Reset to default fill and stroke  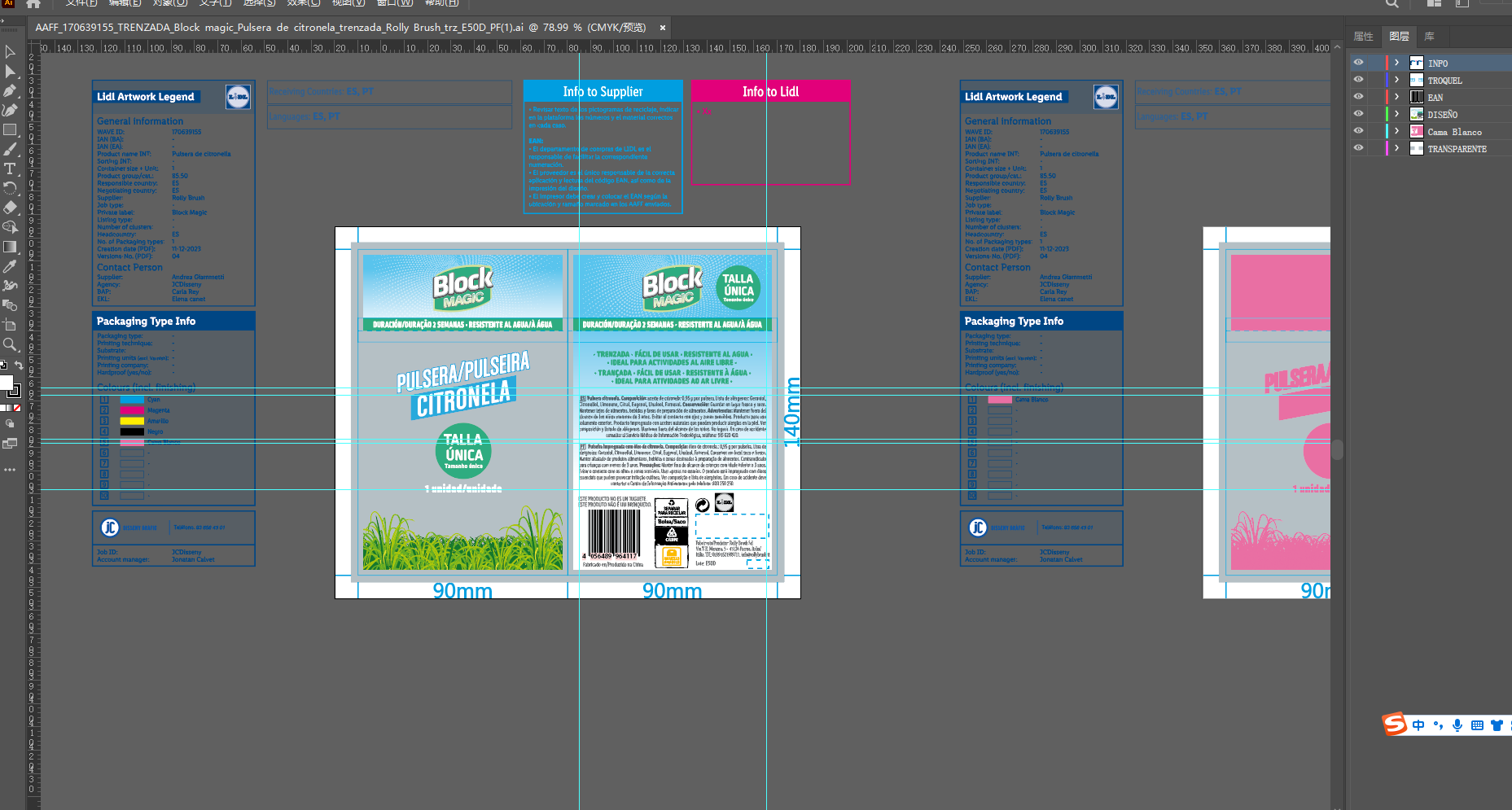pos(3,365)
